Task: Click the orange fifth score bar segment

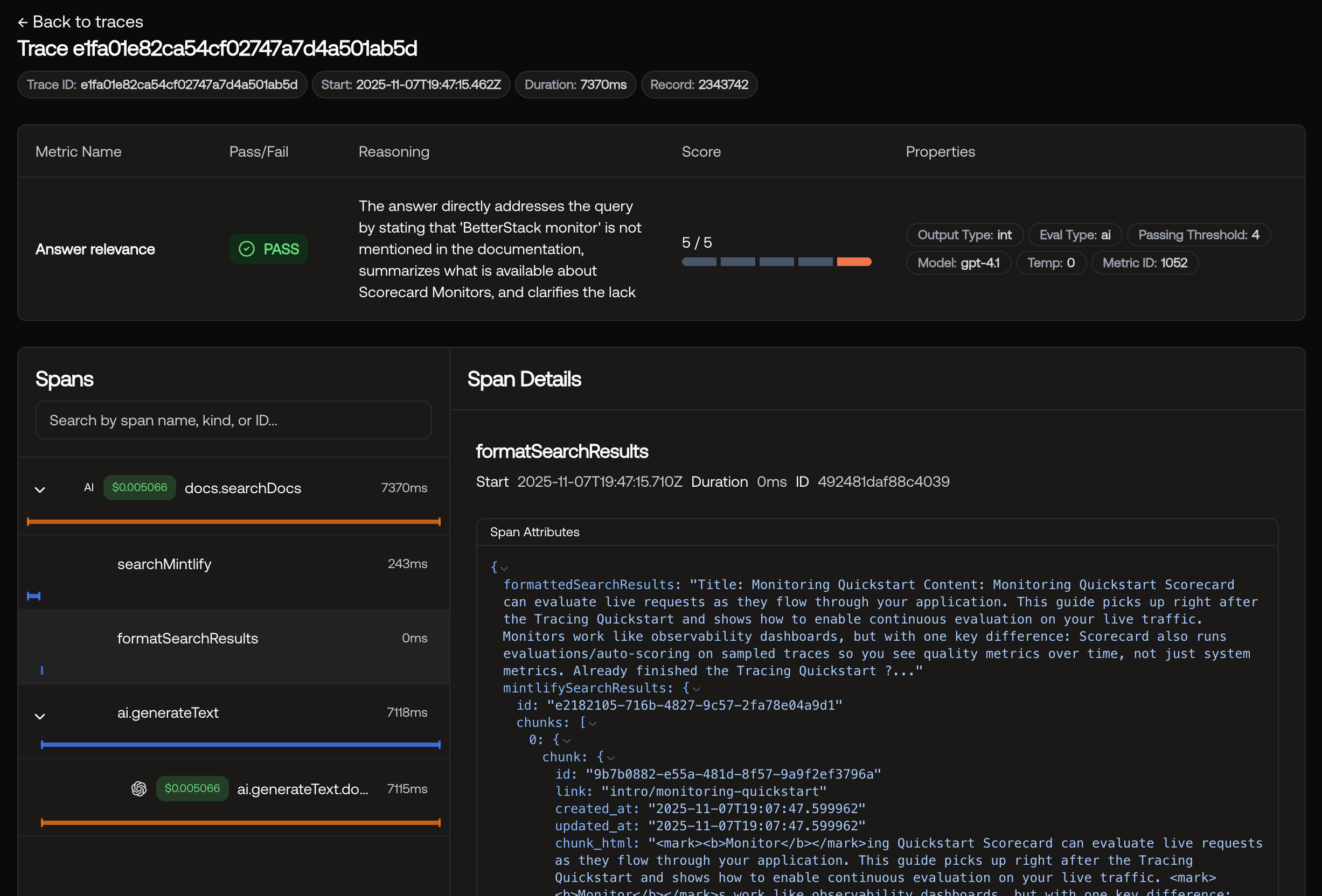Action: coord(854,262)
